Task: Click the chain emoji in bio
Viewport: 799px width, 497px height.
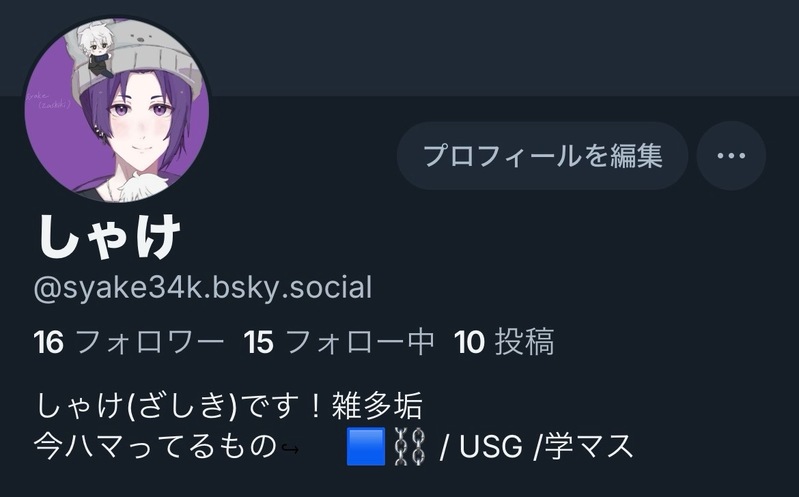Action: coord(410,447)
